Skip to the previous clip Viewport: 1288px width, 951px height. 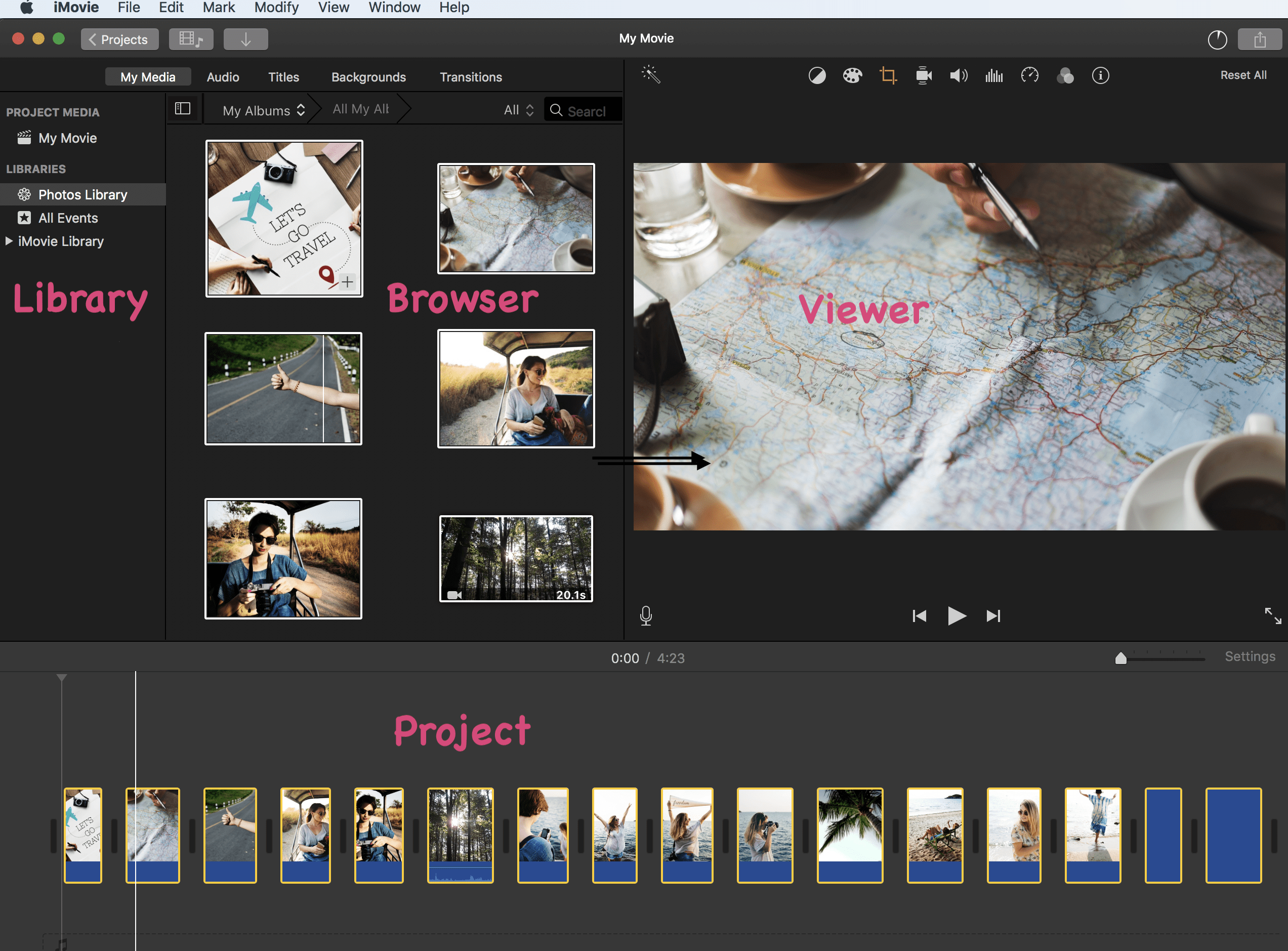[919, 616]
